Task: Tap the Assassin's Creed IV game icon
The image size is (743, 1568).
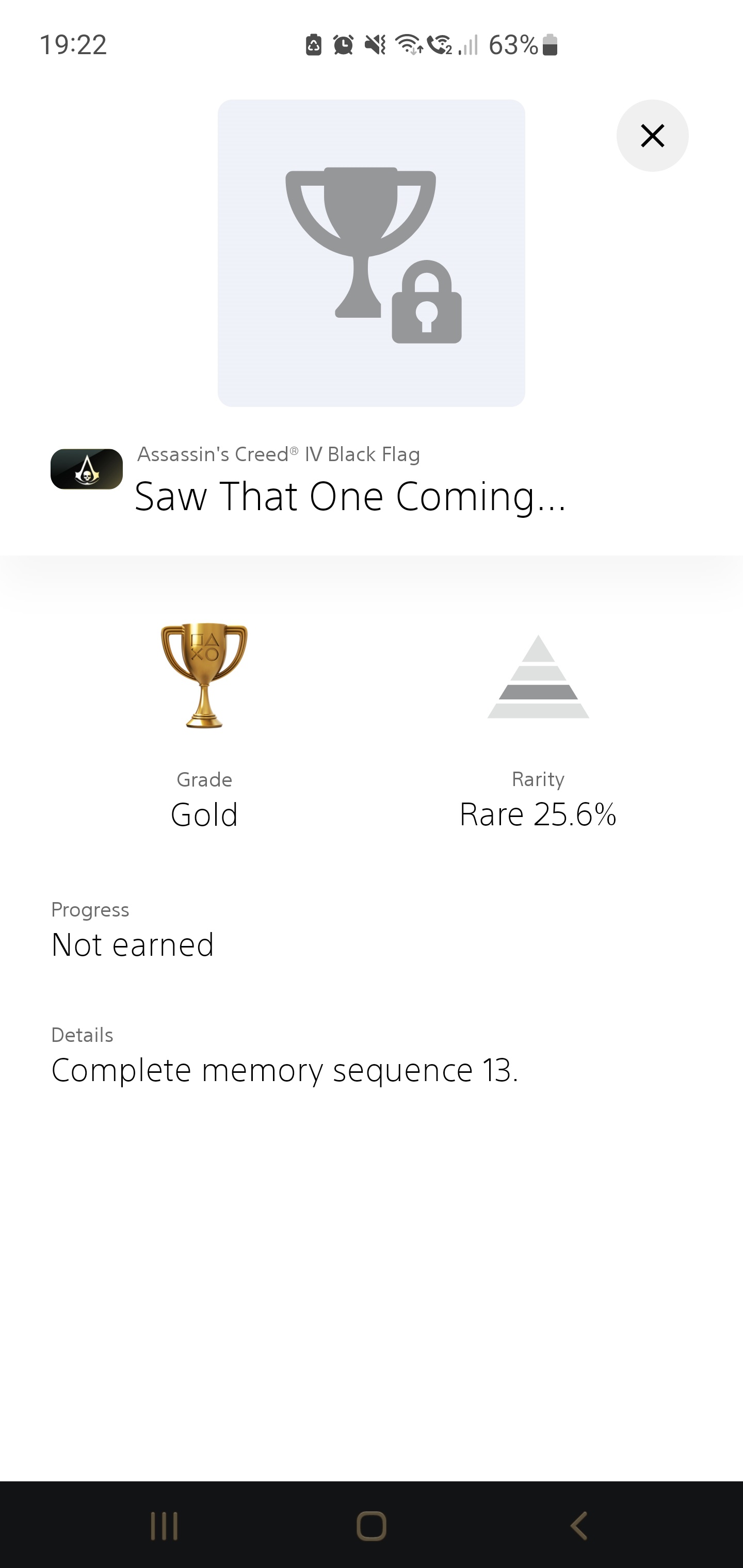Action: pyautogui.click(x=87, y=469)
